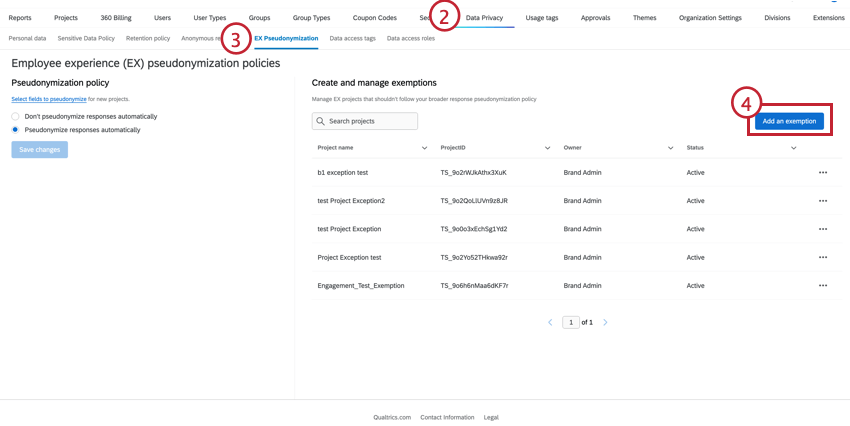Go to next page arrow

(x=605, y=323)
